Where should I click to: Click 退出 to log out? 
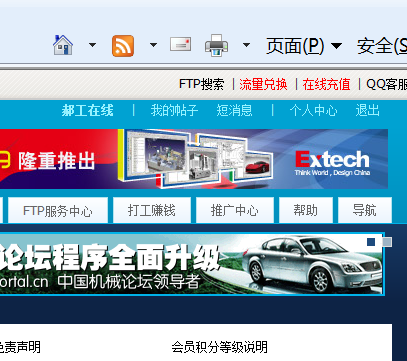pyautogui.click(x=367, y=110)
